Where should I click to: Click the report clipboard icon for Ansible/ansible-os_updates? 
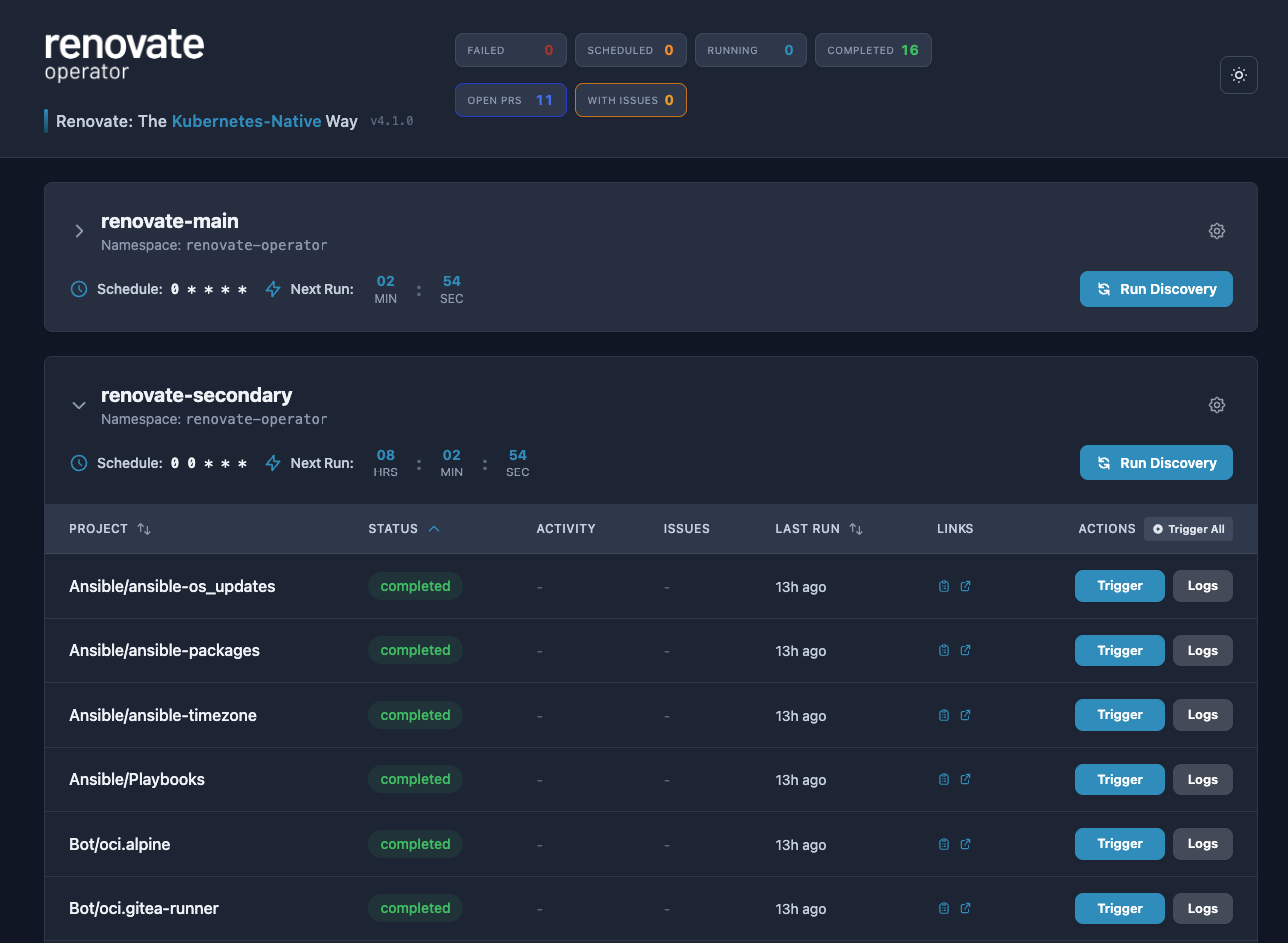[x=943, y=586]
